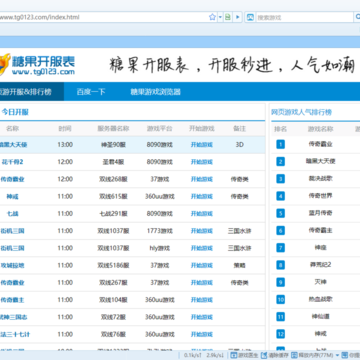Select 传奇世界 in the popularity ranking
Viewport: 360px width, 360px height.
[x=320, y=196]
